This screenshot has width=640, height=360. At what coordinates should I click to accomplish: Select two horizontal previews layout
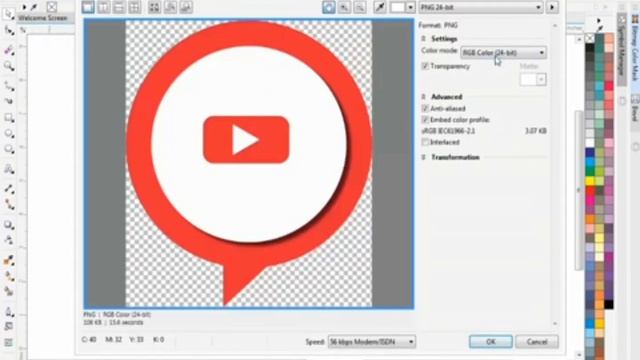click(119, 7)
